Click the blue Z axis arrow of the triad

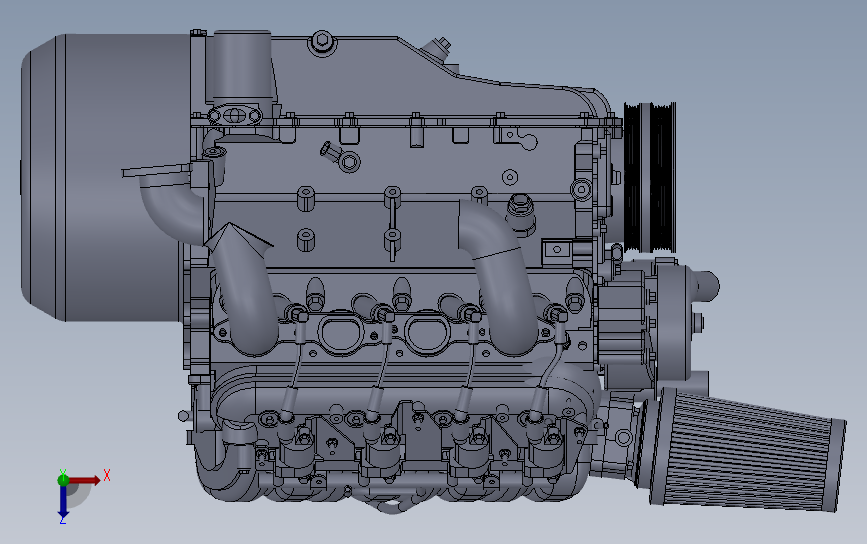63,502
